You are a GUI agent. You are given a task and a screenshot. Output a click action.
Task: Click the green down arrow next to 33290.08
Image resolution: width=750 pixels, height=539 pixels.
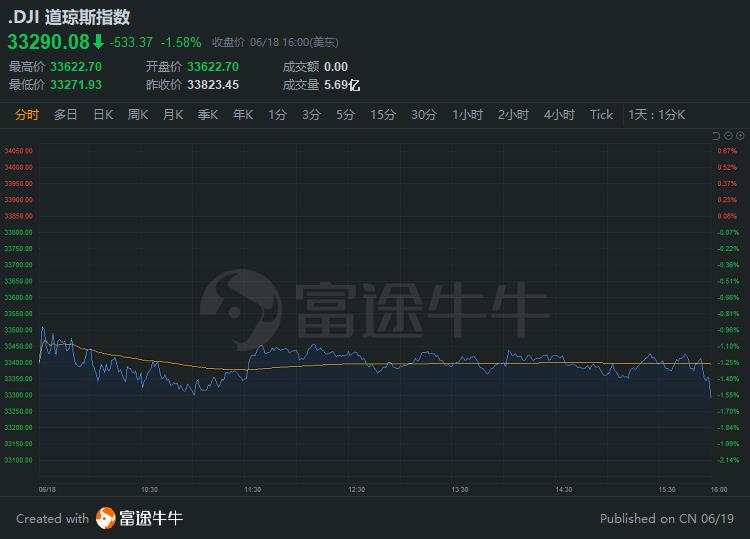pos(98,42)
